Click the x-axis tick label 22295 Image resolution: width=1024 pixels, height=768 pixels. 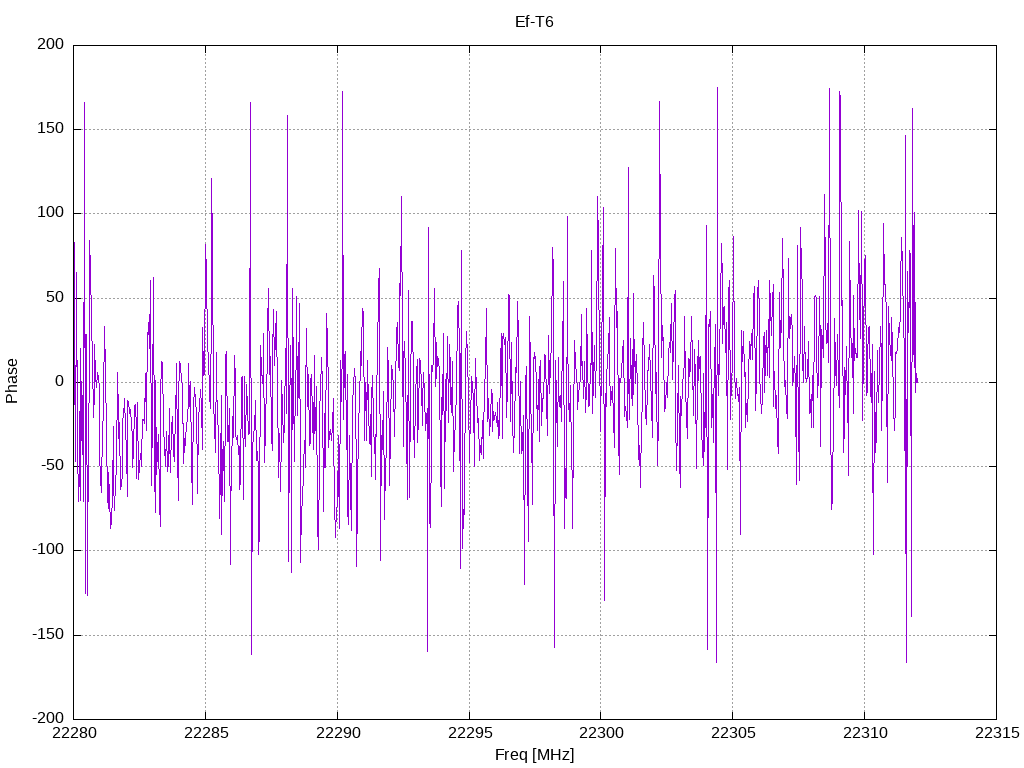(470, 733)
